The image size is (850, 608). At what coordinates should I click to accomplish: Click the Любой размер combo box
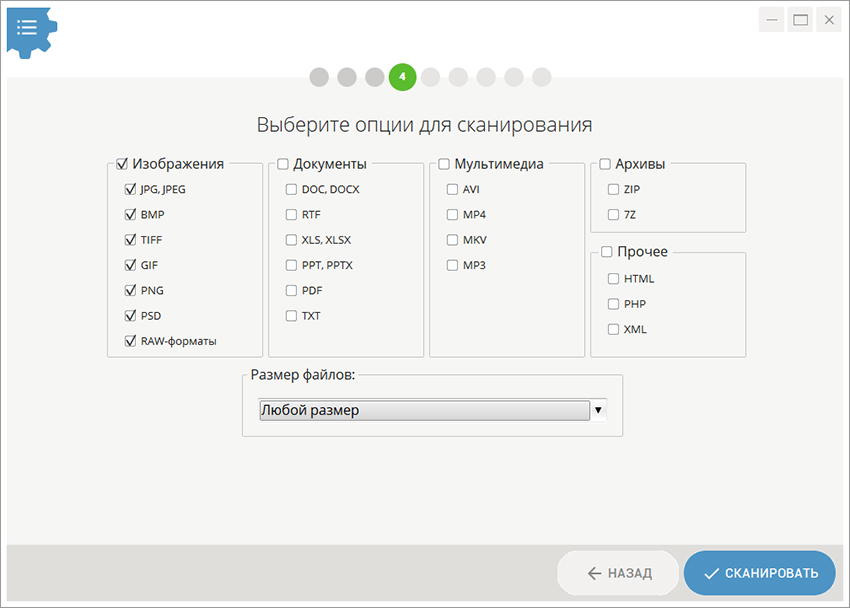(x=424, y=410)
